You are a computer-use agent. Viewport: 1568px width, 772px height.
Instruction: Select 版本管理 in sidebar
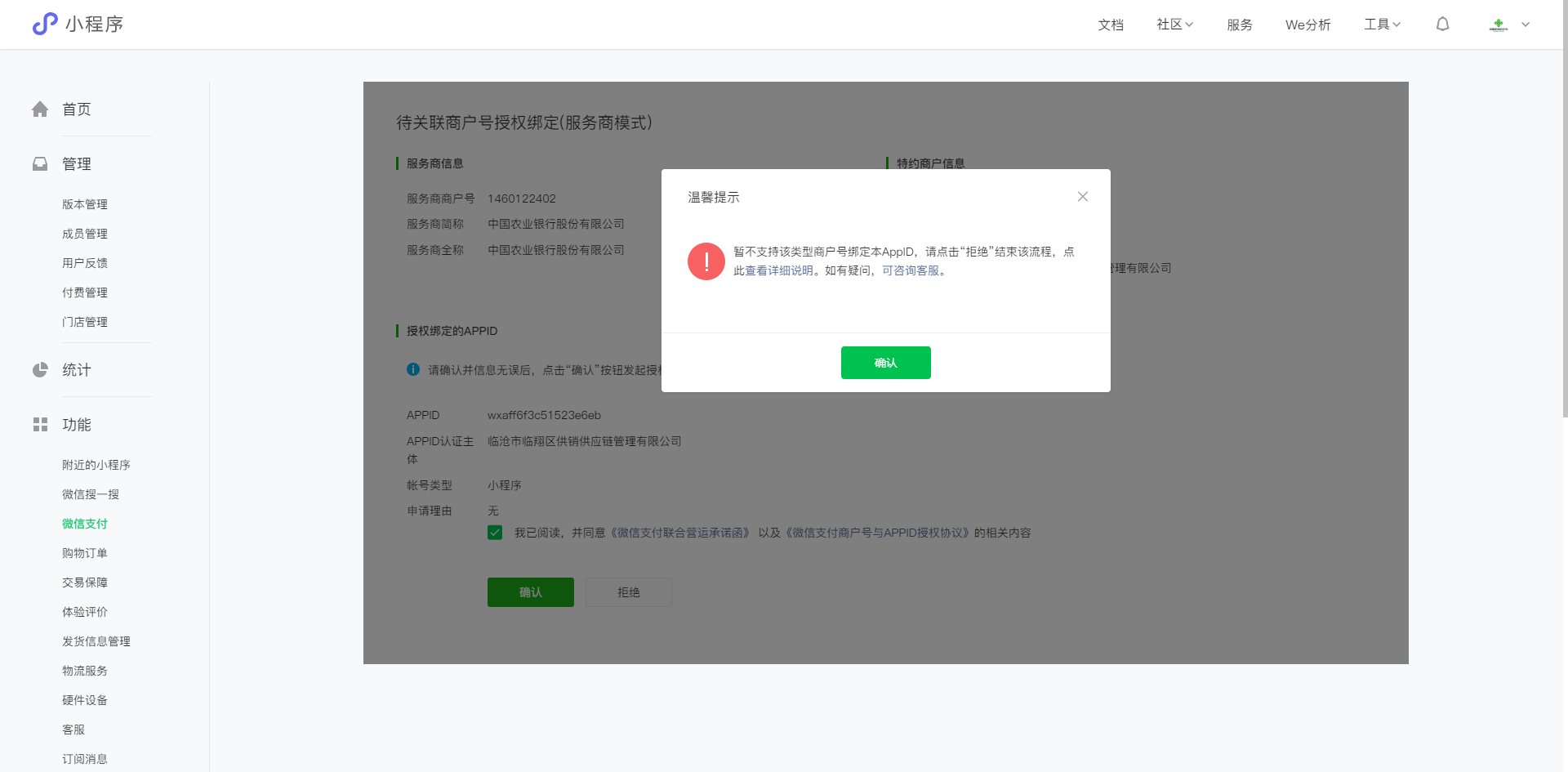pyautogui.click(x=85, y=204)
